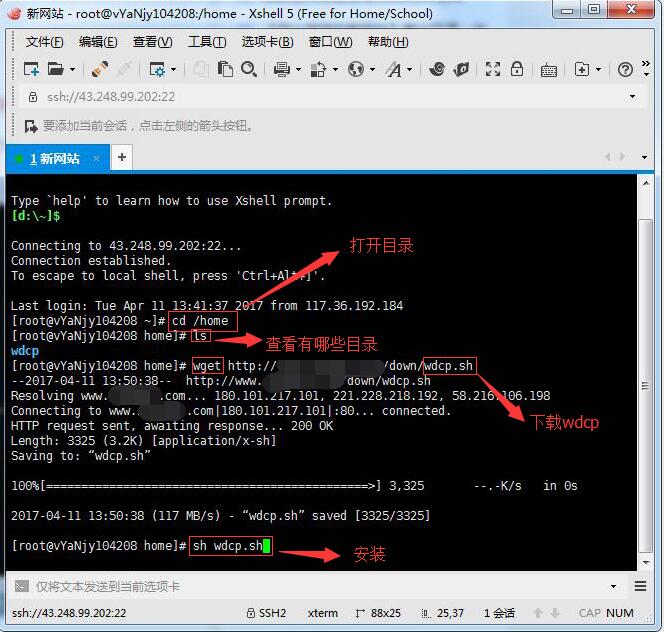Image resolution: width=664 pixels, height=632 pixels.
Task: Click the status bar up arrow
Action: point(538,613)
